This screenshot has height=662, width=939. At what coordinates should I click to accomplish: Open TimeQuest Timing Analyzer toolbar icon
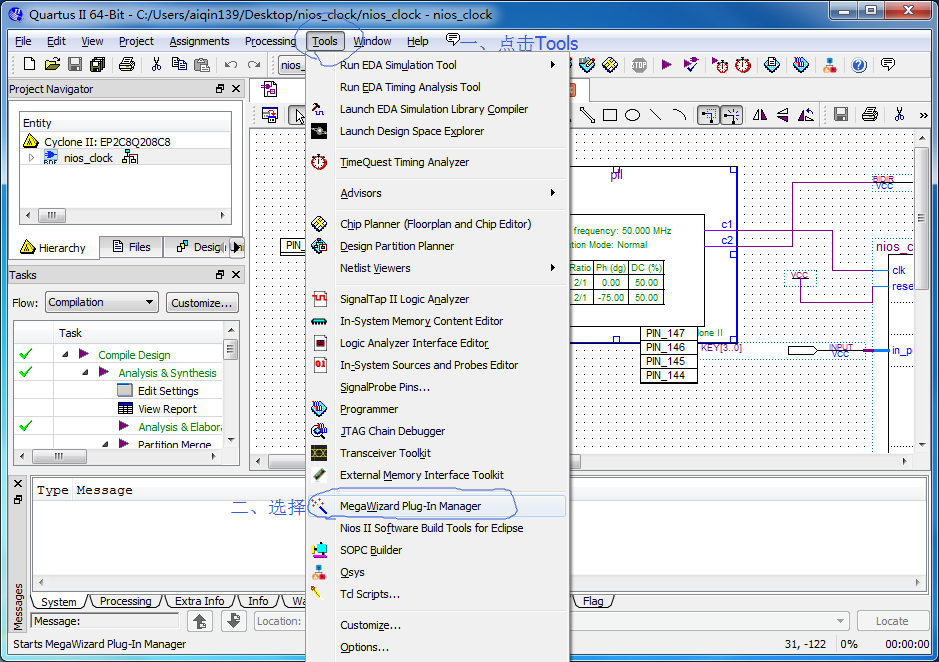tap(743, 65)
